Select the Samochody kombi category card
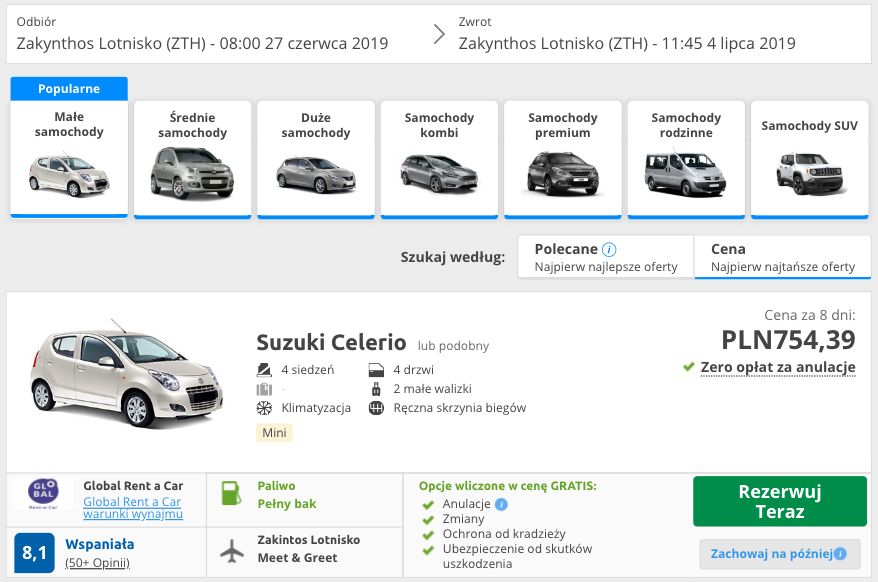Viewport: 878px width, 582px height. [439, 159]
